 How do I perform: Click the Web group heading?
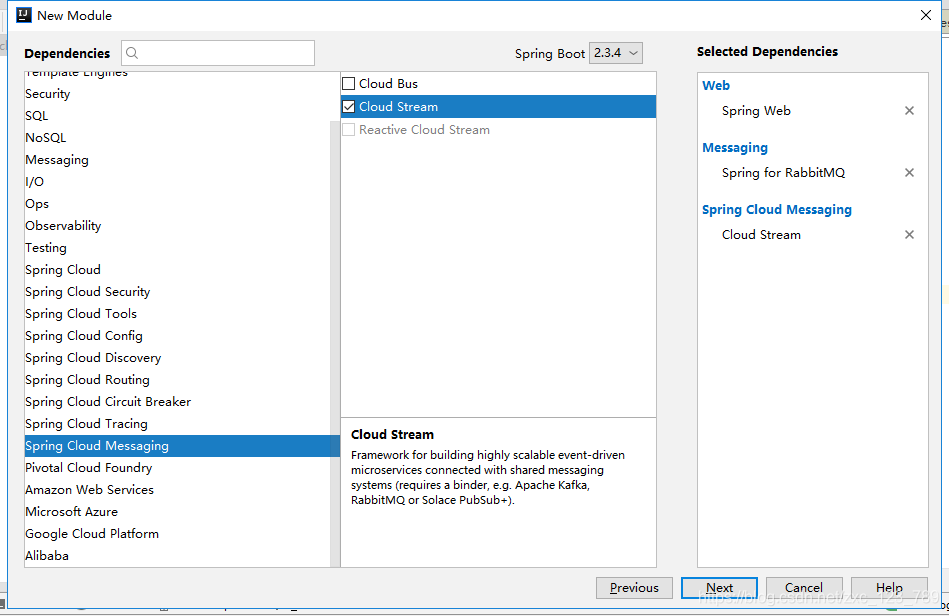tap(716, 85)
